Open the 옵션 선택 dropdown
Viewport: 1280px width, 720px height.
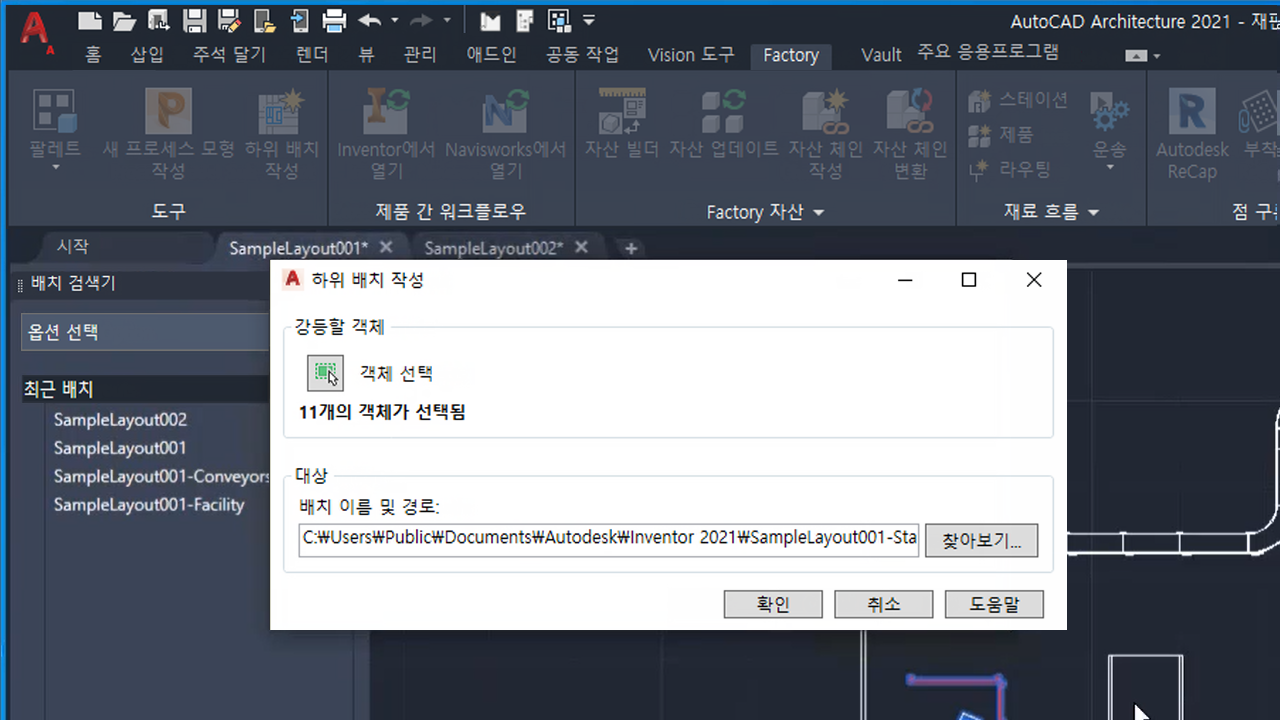click(x=146, y=332)
